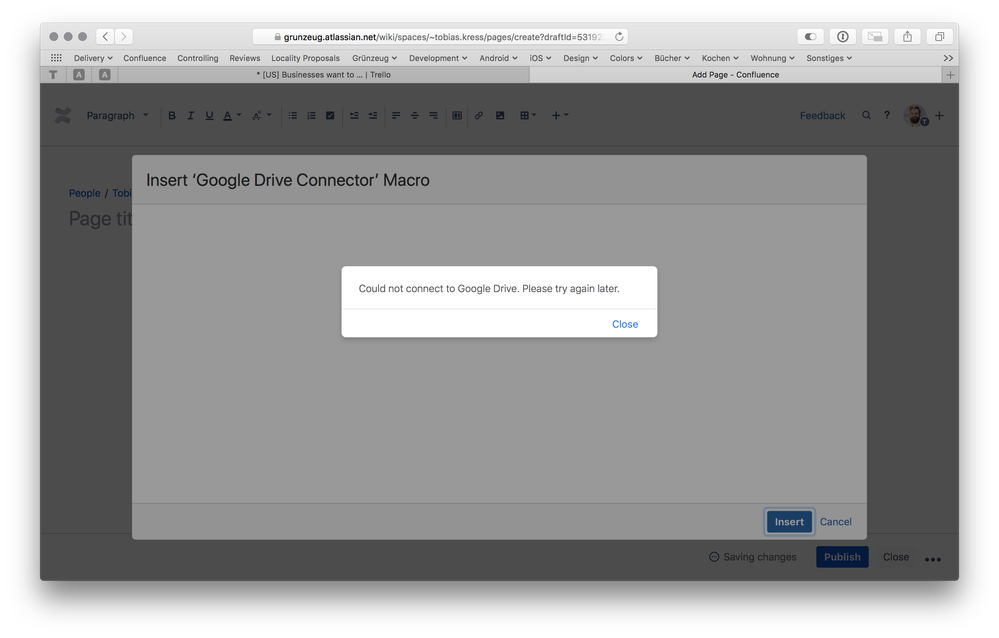The height and width of the screenshot is (638, 999).
Task: Open the Development bookmarks menu
Action: pyautogui.click(x=437, y=57)
